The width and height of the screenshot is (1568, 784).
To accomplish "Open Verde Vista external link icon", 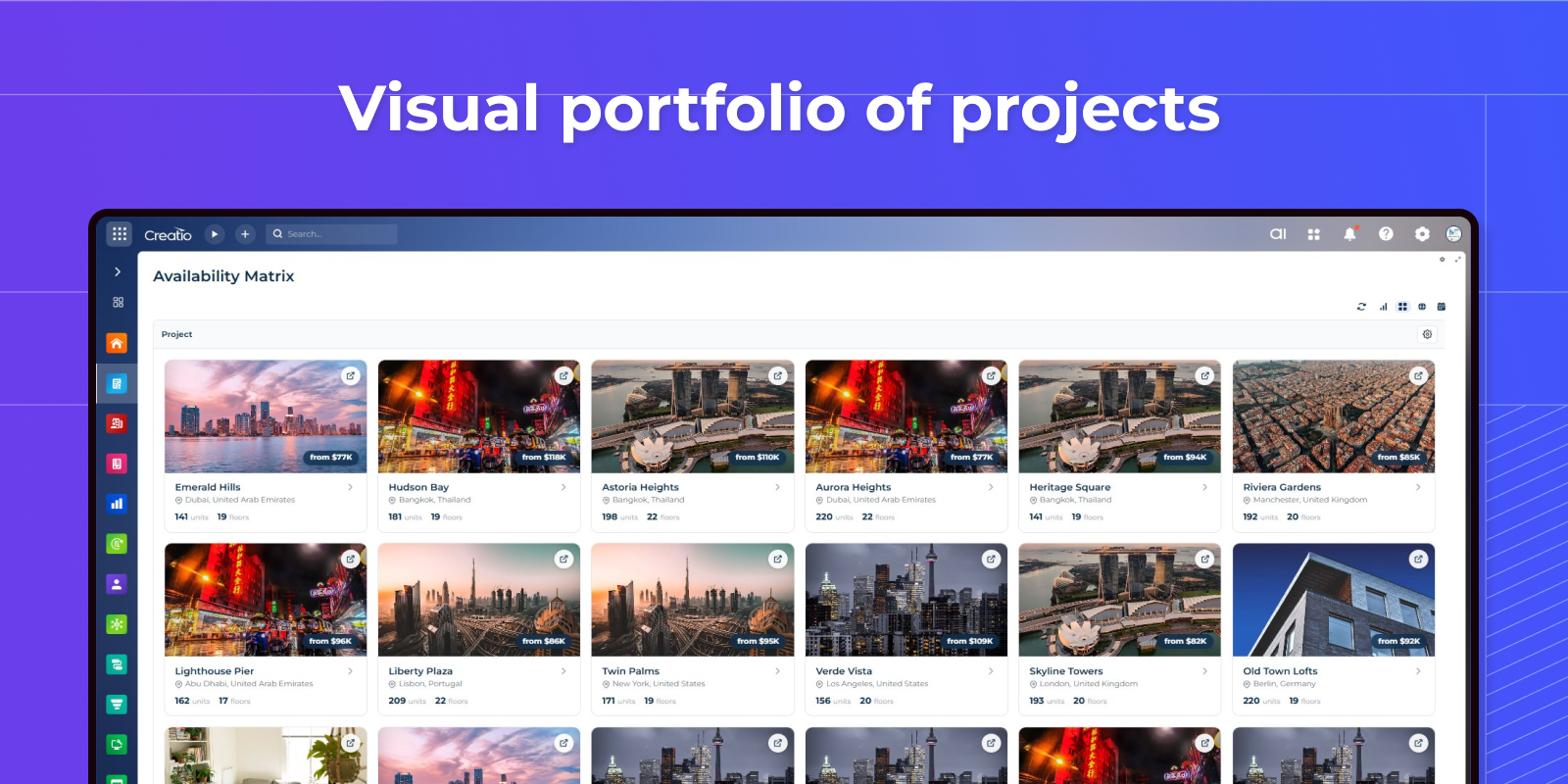I will tap(991, 560).
